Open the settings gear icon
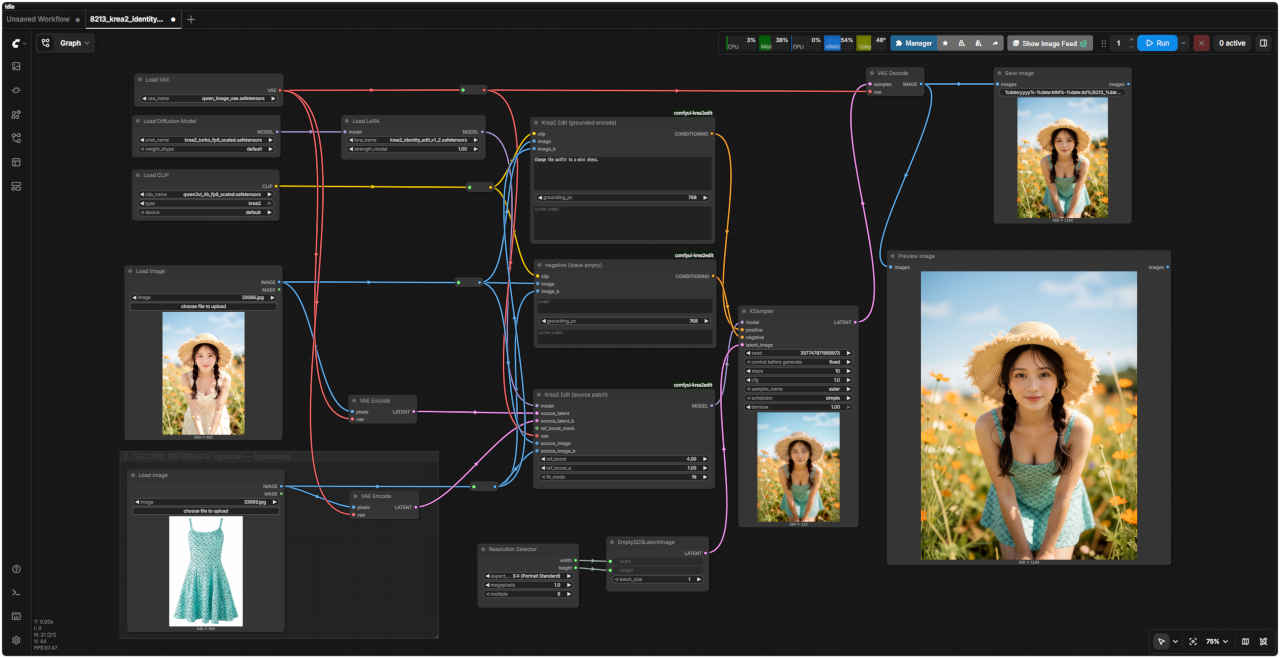 point(16,640)
